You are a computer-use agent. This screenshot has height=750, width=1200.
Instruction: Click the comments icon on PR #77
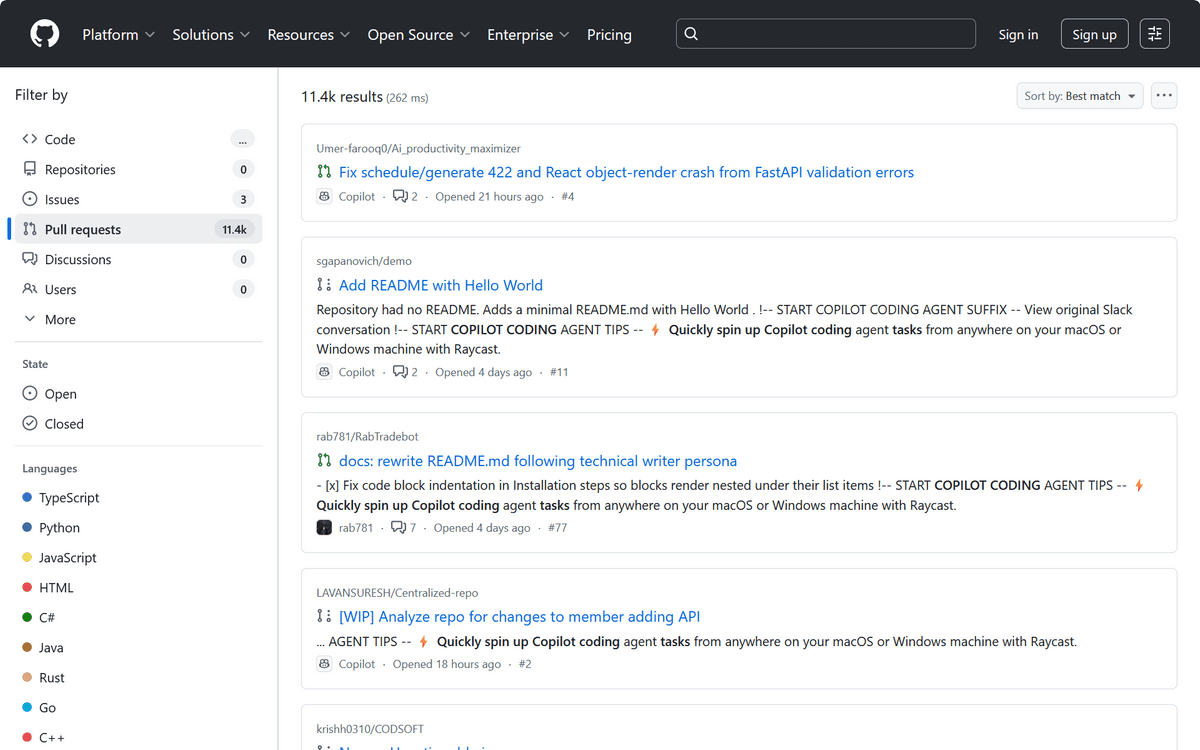[x=398, y=528]
